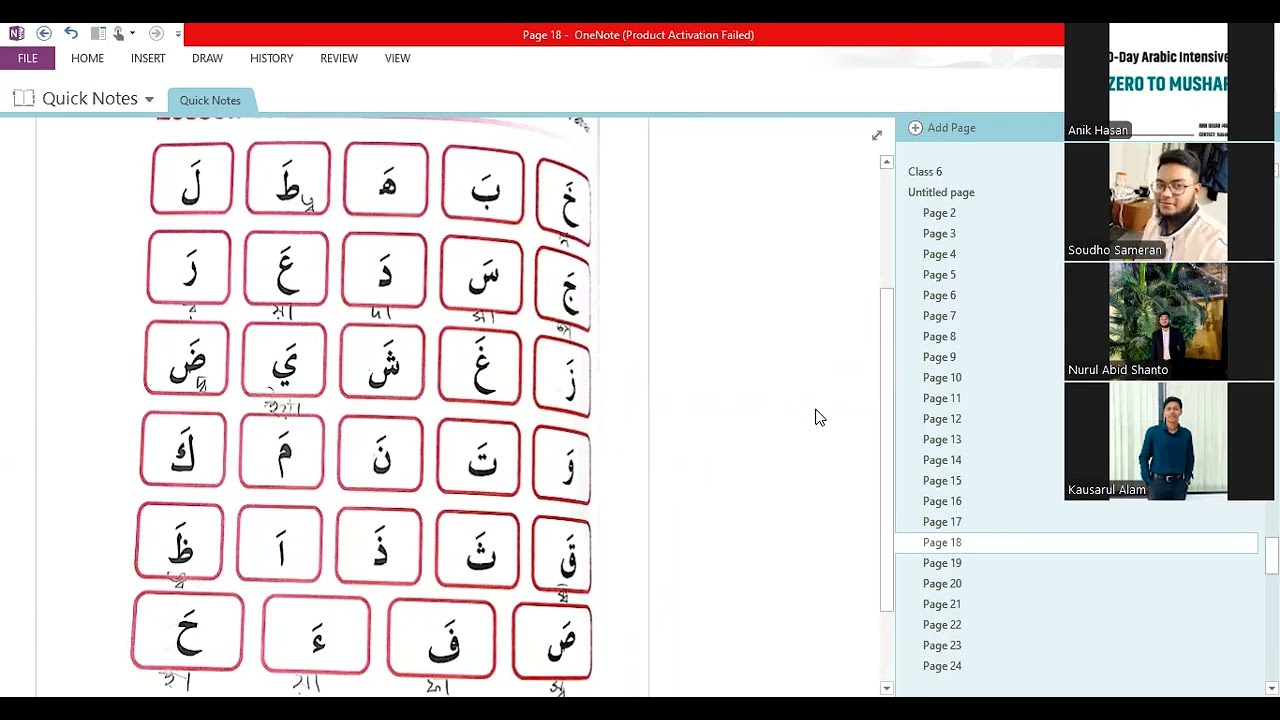Click the notebook icon beside Quick Notes

pos(24,98)
